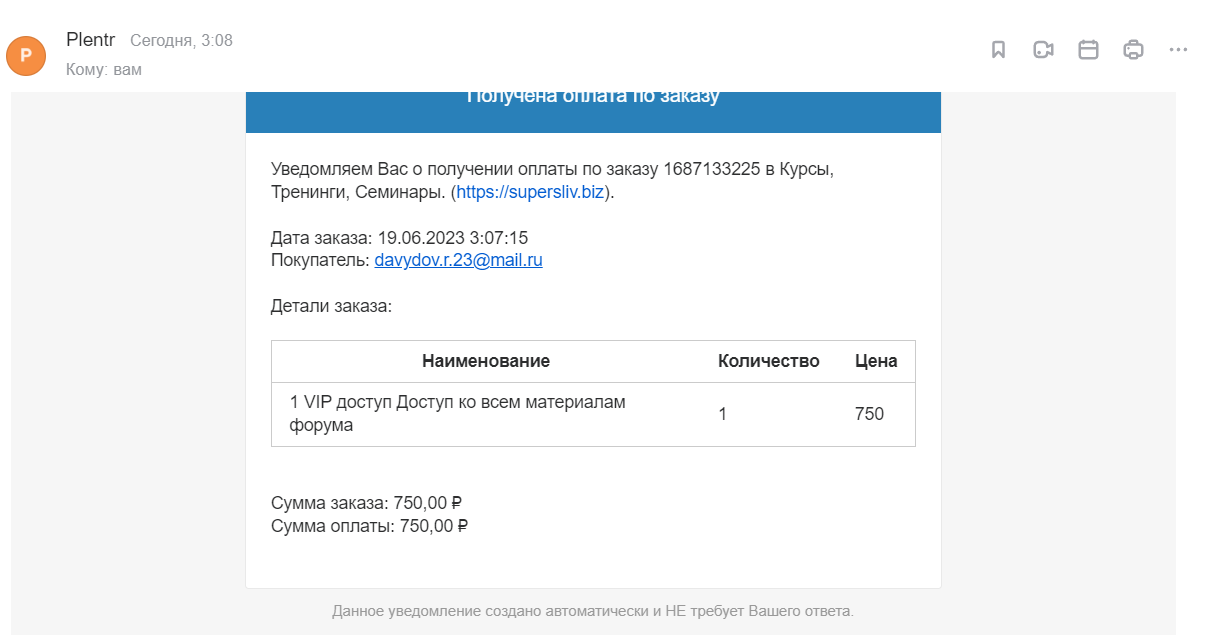Screen dimensions: 1215x635
Task: Click the orange Plentr sender avatar
Action: [26, 55]
